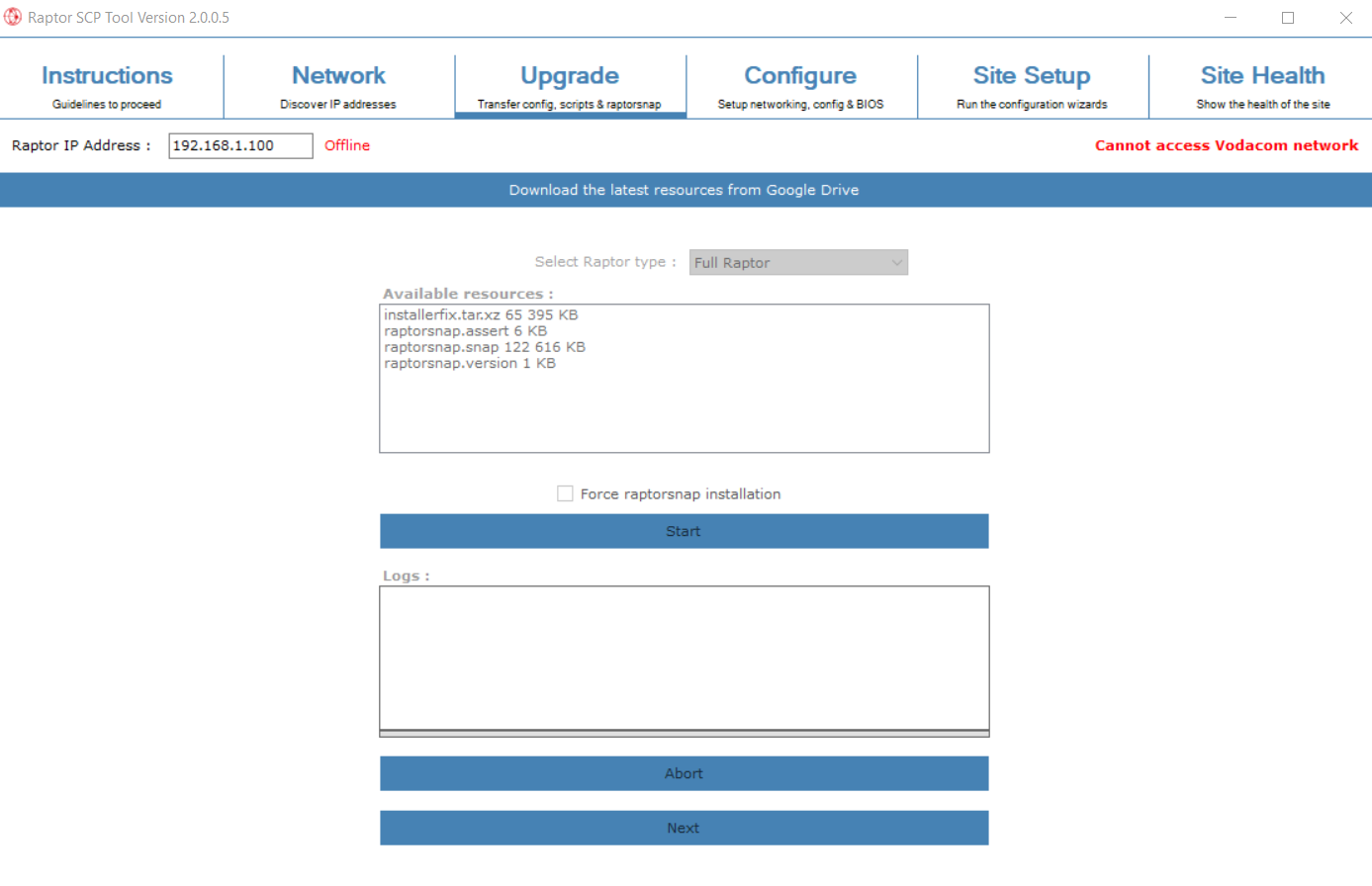The image size is (1372, 886).
Task: View site health via Site Health tab
Action: click(x=1262, y=84)
